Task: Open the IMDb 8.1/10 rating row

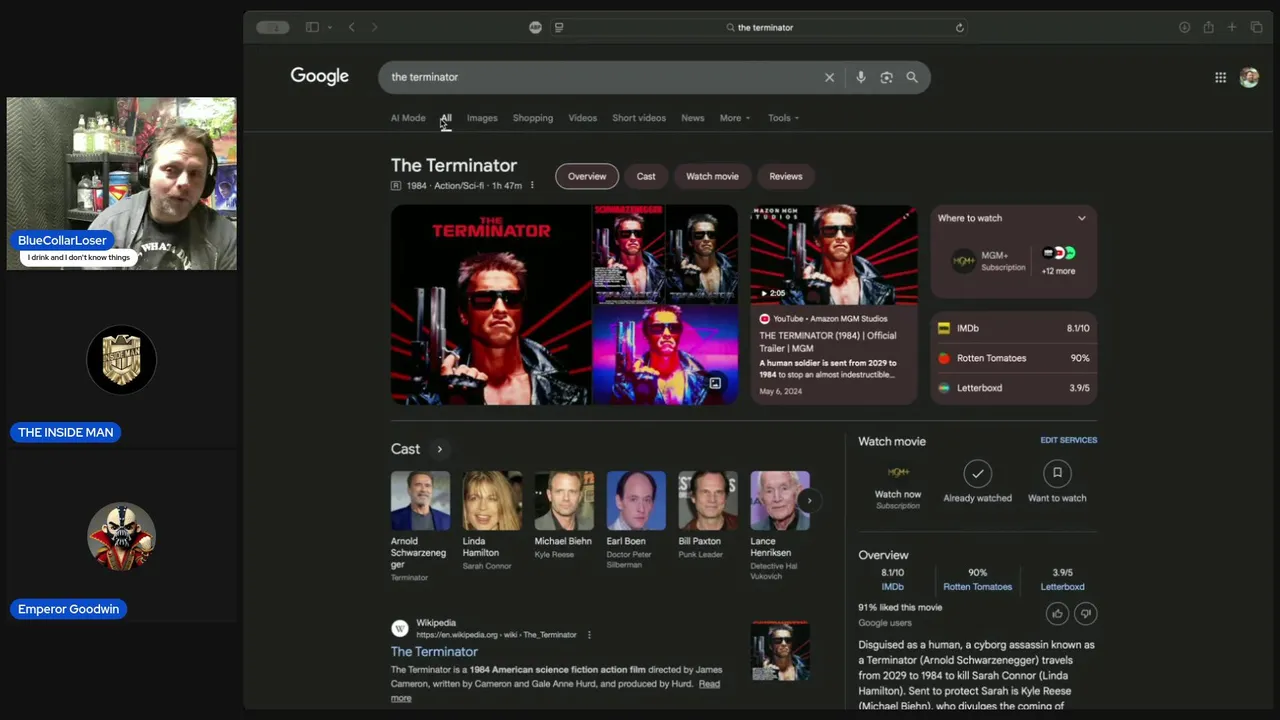Action: [x=1014, y=328]
